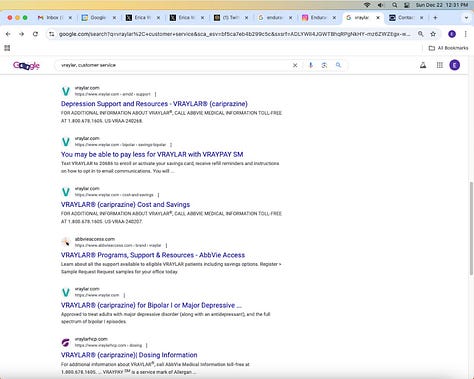Open more options for the amdd support result

coord(155,94)
